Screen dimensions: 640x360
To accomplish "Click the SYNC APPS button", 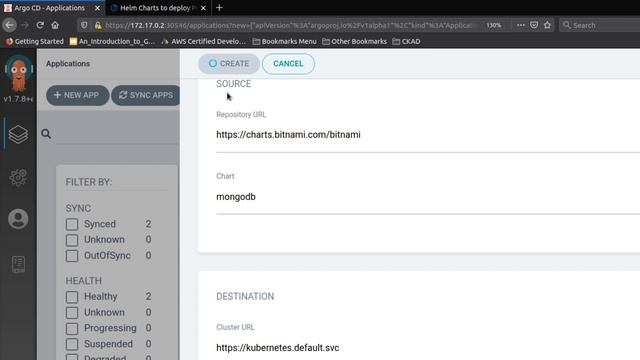I will point(146,95).
